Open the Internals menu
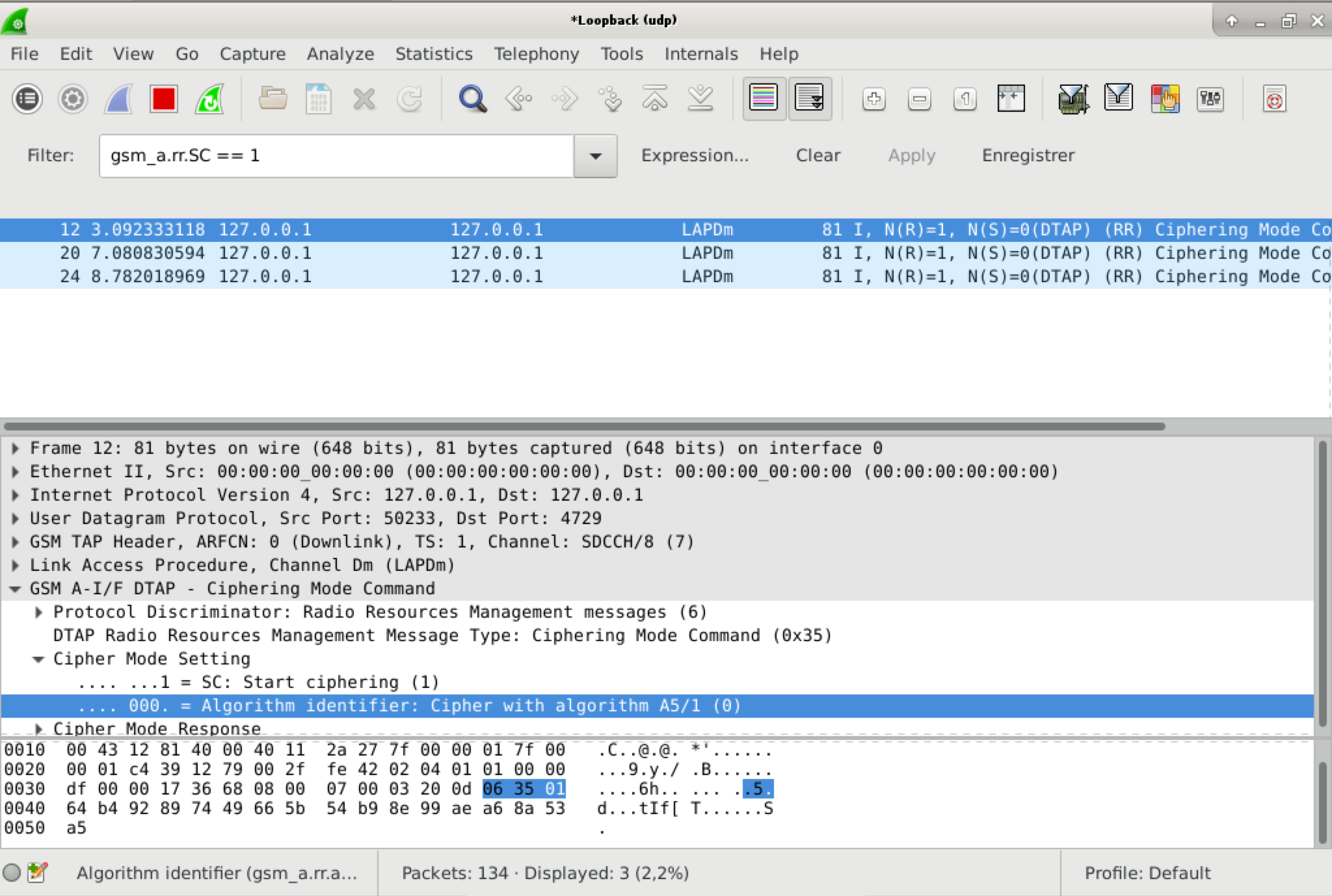 701,54
